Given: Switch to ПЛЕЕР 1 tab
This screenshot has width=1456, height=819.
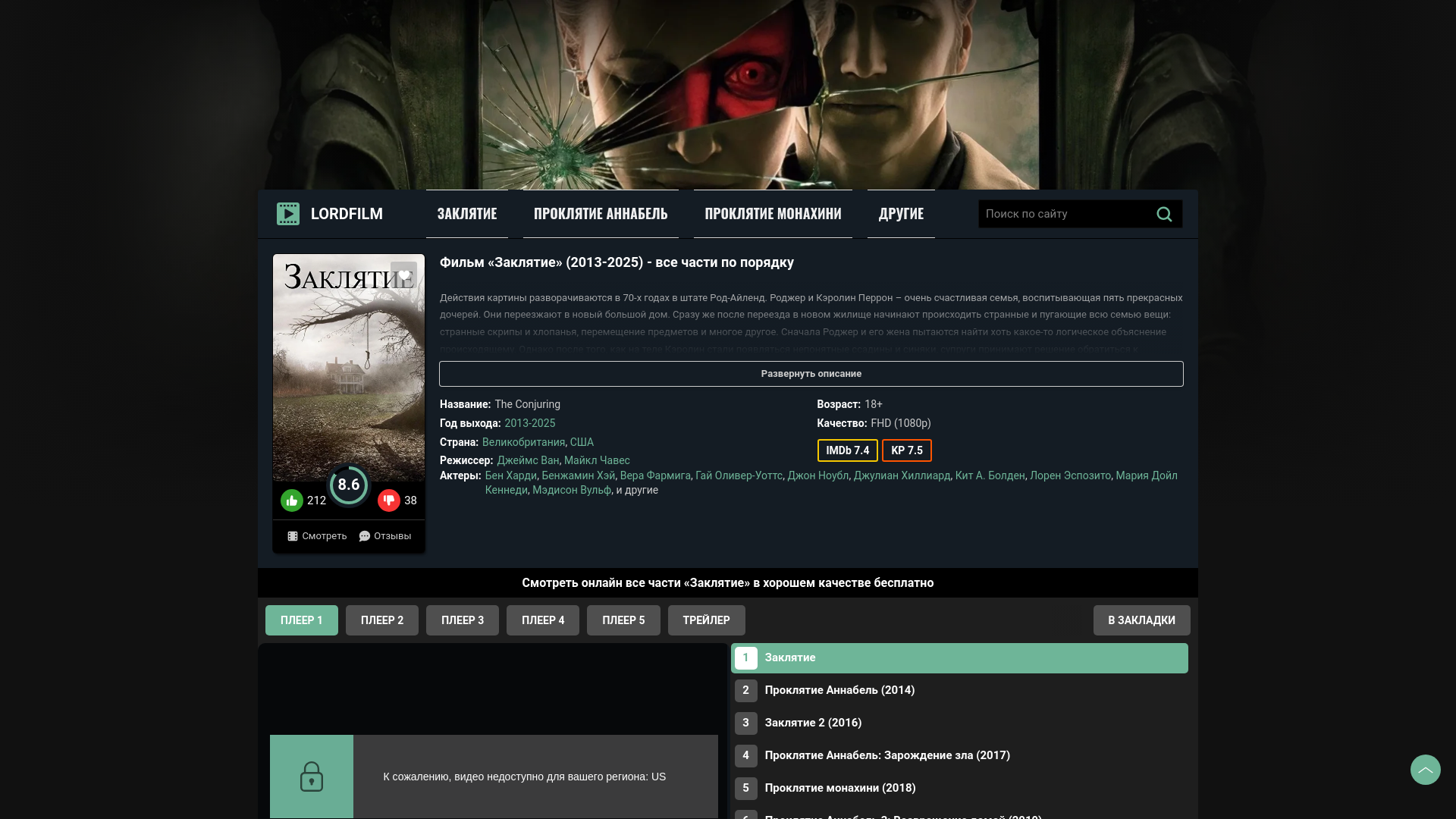Looking at the screenshot, I should pyautogui.click(x=302, y=620).
